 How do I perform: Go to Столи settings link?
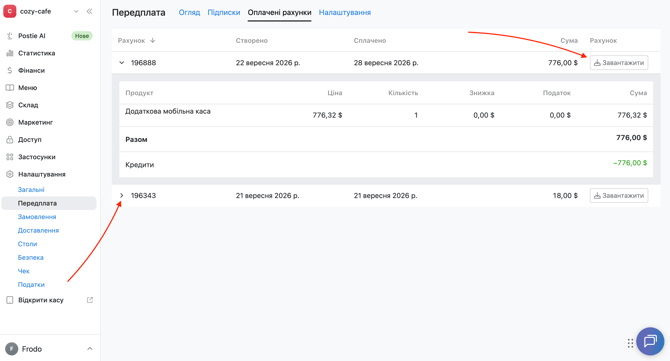click(27, 244)
